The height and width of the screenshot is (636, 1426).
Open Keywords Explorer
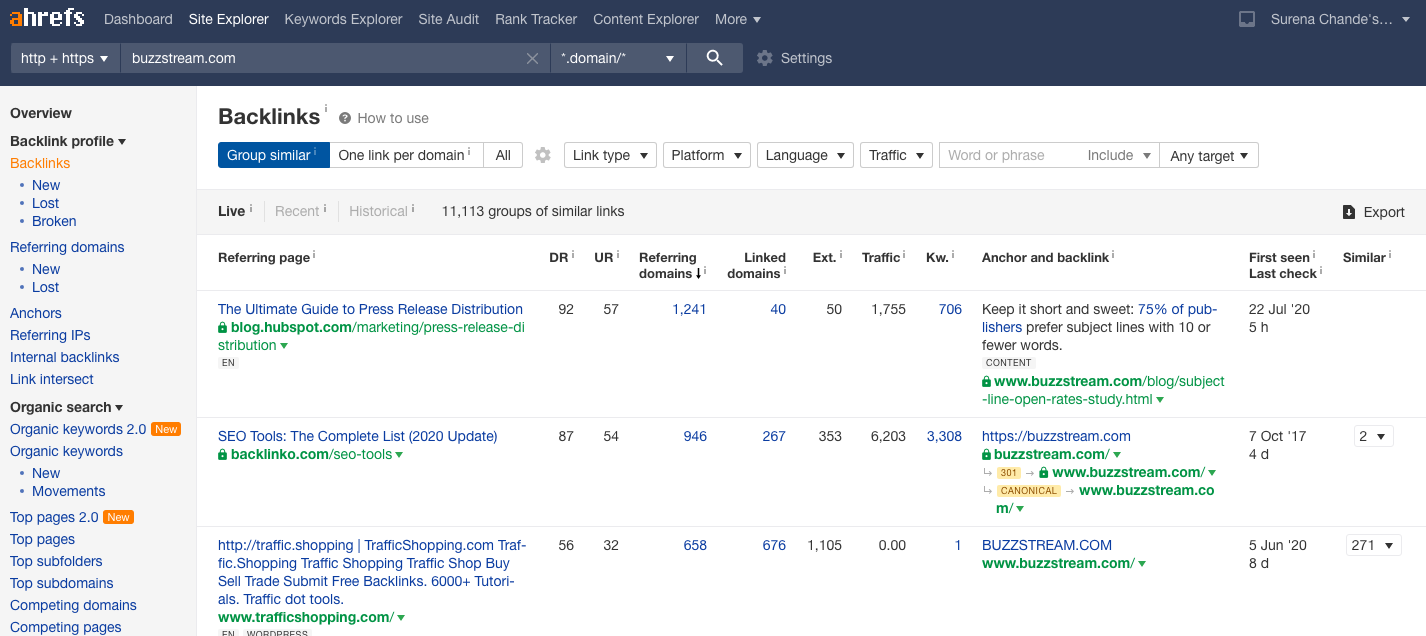coord(343,19)
